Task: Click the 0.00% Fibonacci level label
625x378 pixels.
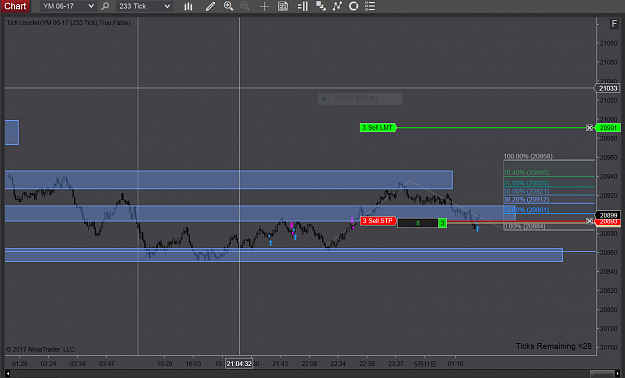Action: pos(524,226)
